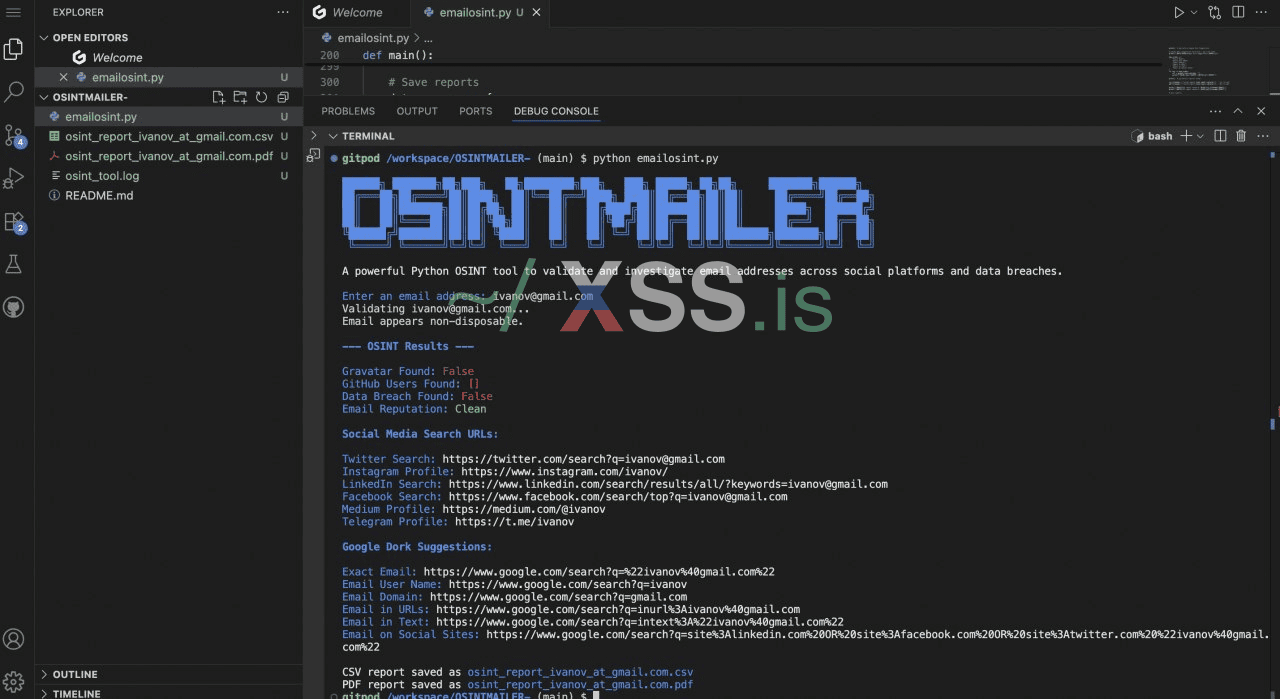
Task: Click the 'Email Reputation: Clean' line
Action: click(414, 409)
